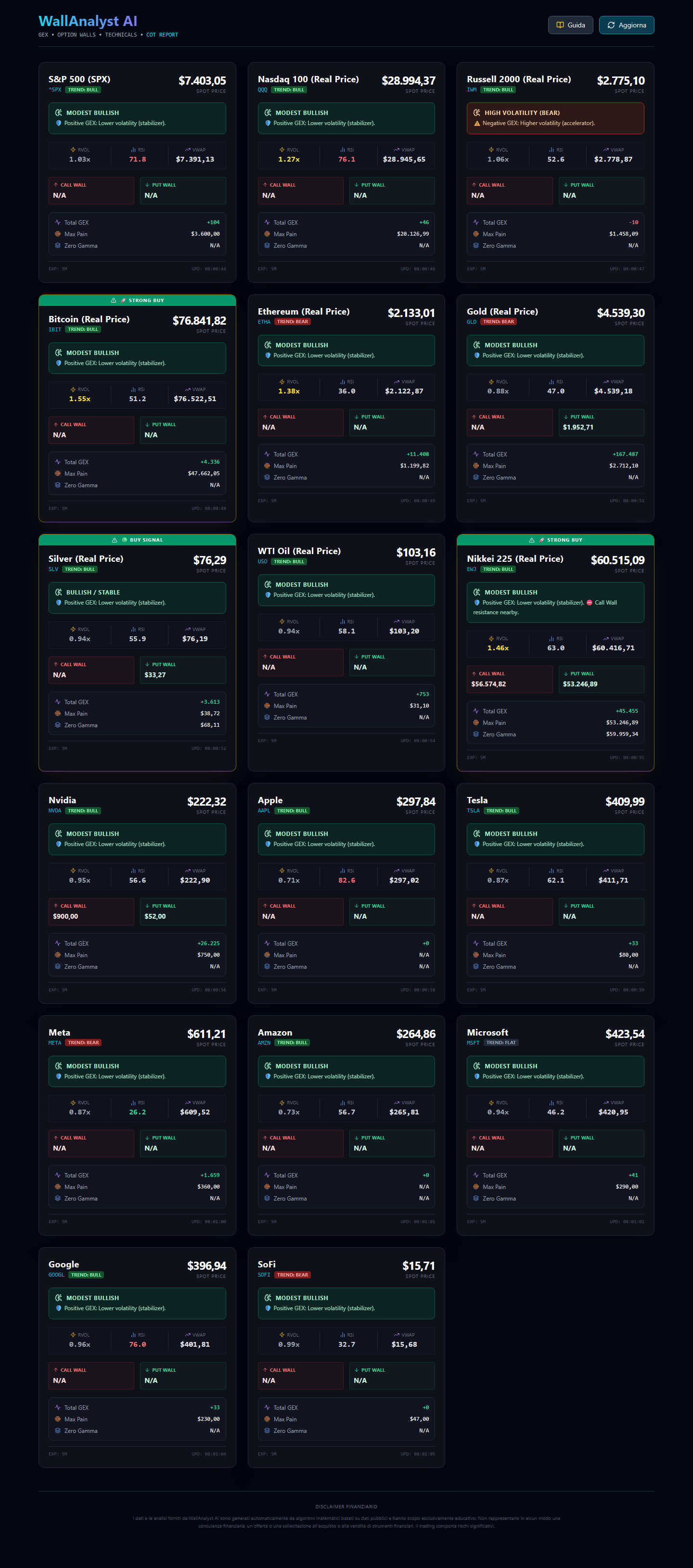Click the TREND: FLAT badge on Microsoft card
693x1568 pixels.
point(501,1043)
